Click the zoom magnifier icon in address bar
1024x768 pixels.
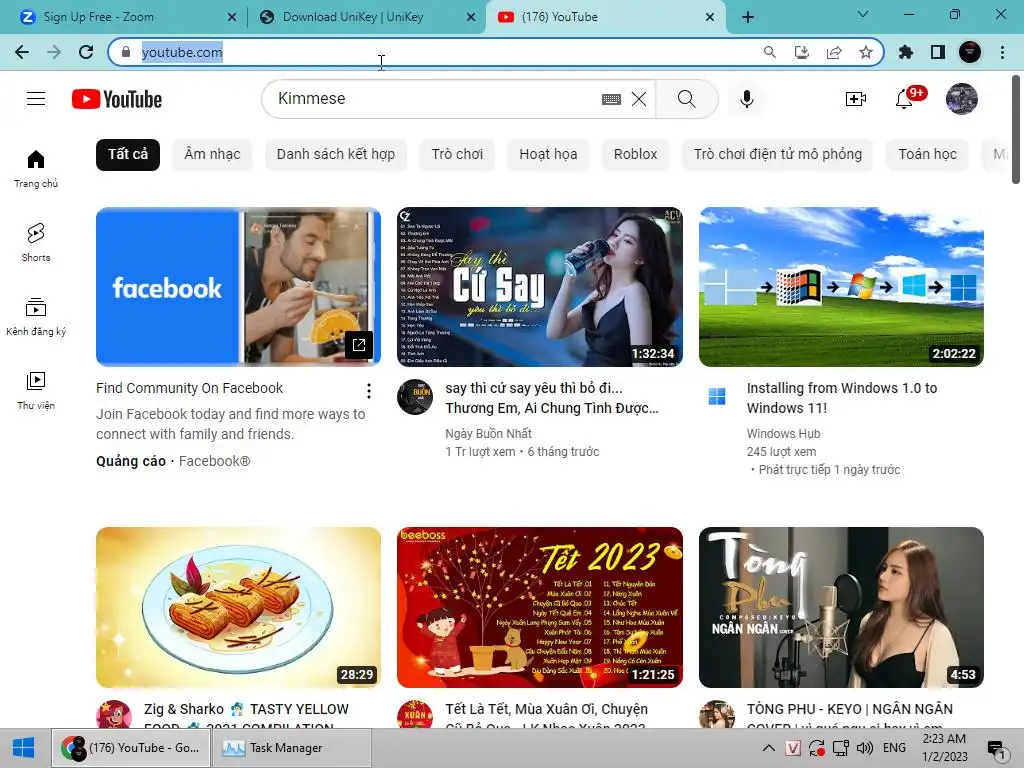point(770,52)
